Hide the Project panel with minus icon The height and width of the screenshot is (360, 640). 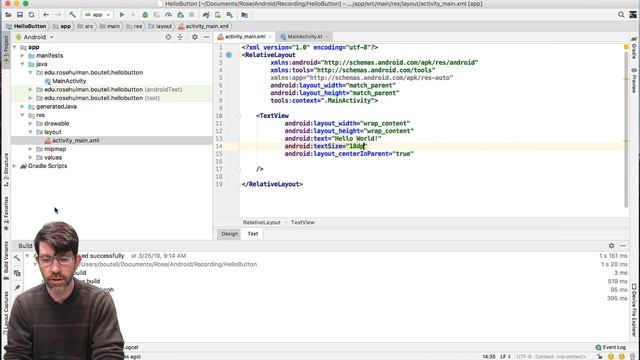(207, 37)
